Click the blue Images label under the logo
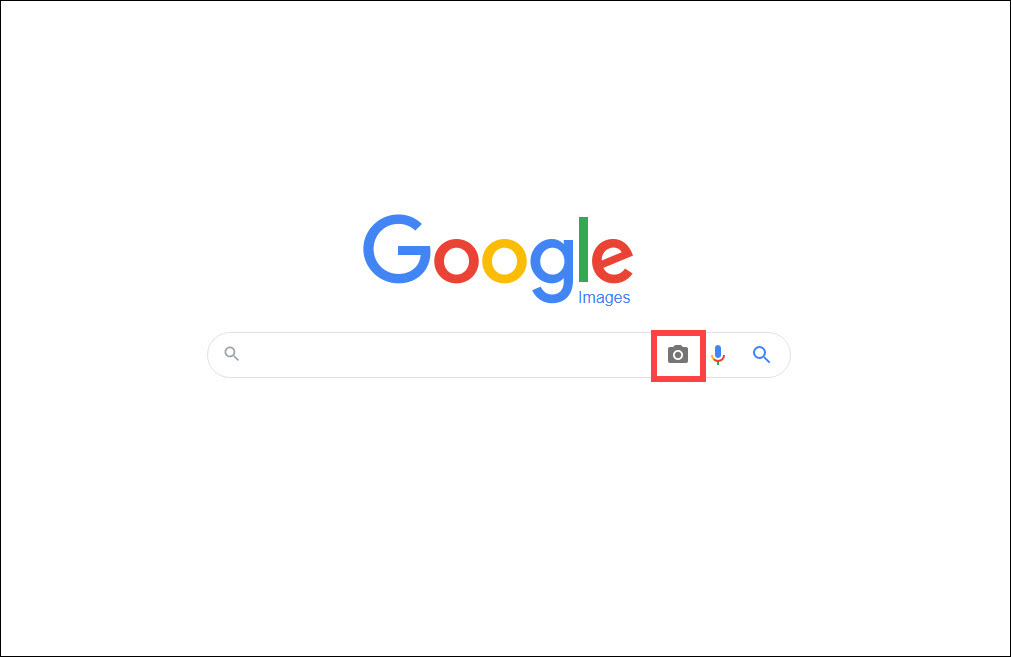Viewport: 1011px width, 657px height. coord(604,297)
